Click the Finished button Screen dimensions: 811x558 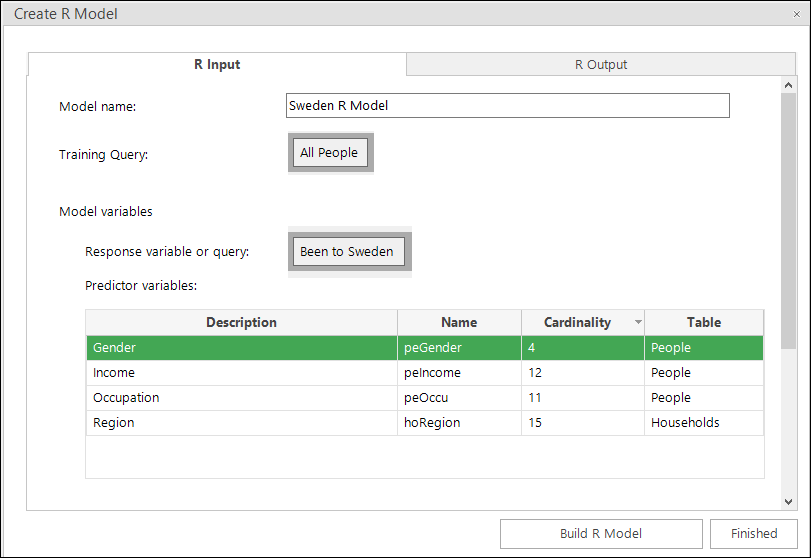click(754, 534)
